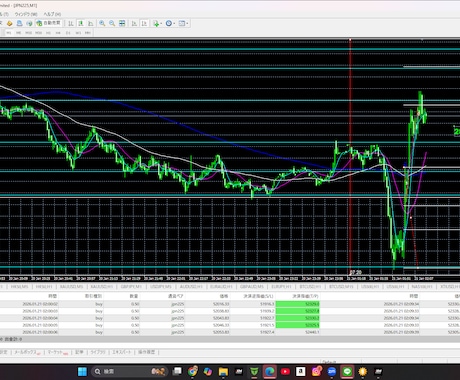The height and width of the screenshot is (380, 460).
Task: Toggle the 自動売買 AutoTrading button
Action: 49,23
